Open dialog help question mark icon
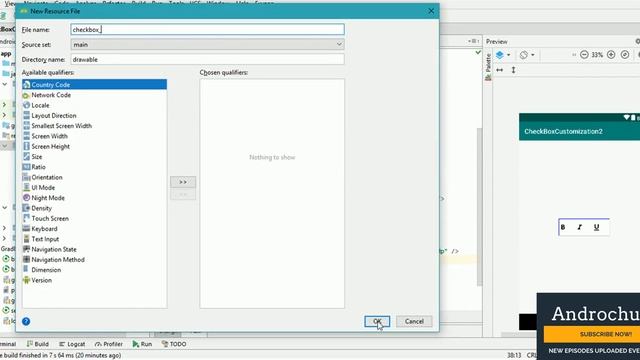This screenshot has width=640, height=360. coord(26,321)
